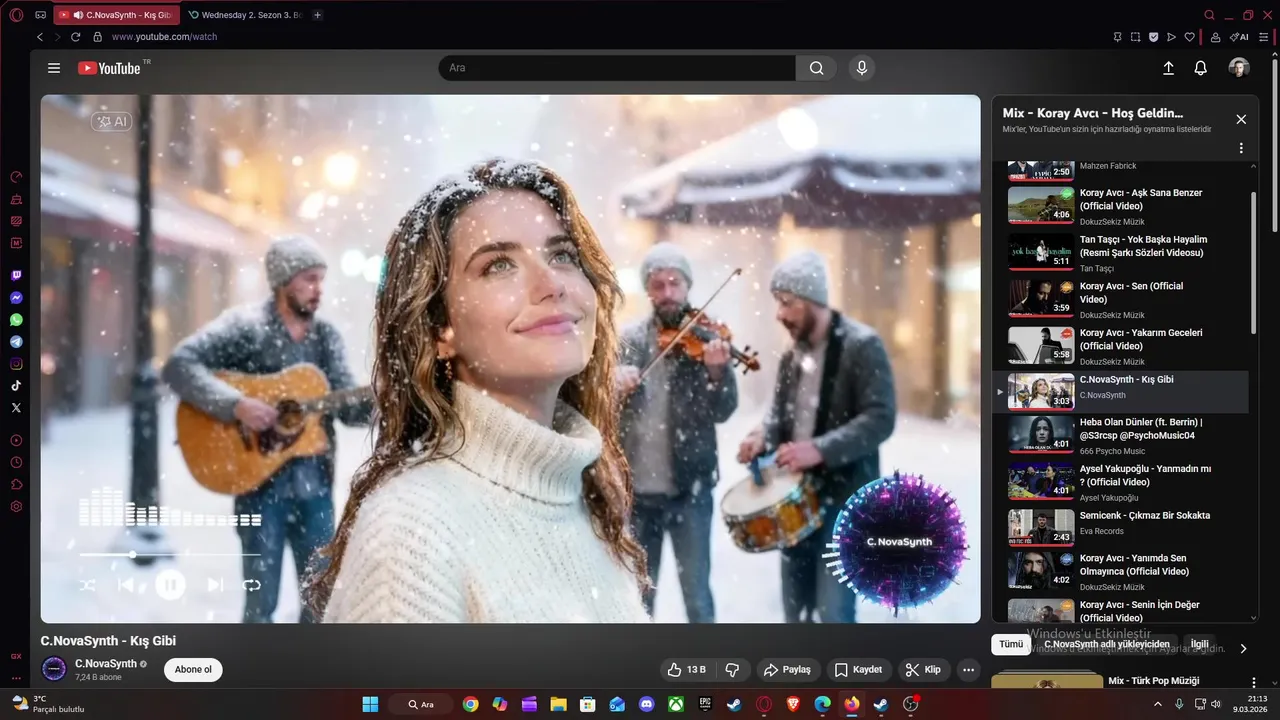Open YouTube notifications bell
The image size is (1280, 720).
point(1201,68)
